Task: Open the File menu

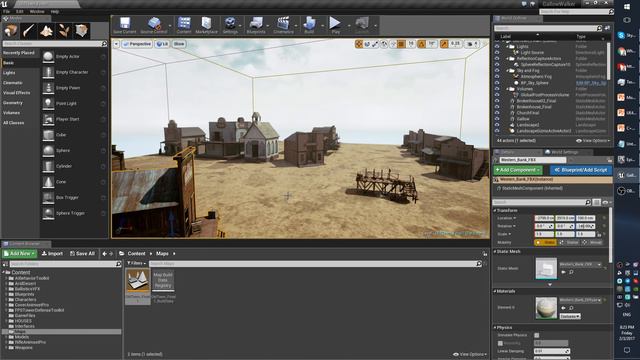Action: tap(7, 12)
